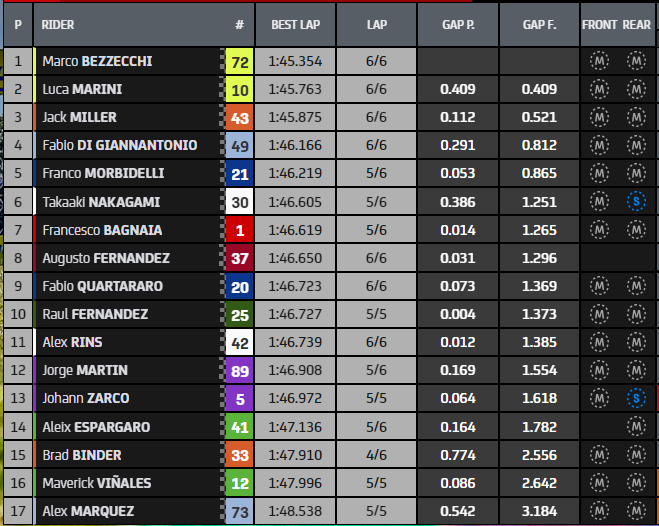Select Quartararo's front tyre icon
Viewport: 659px width, 526px height.
[600, 286]
